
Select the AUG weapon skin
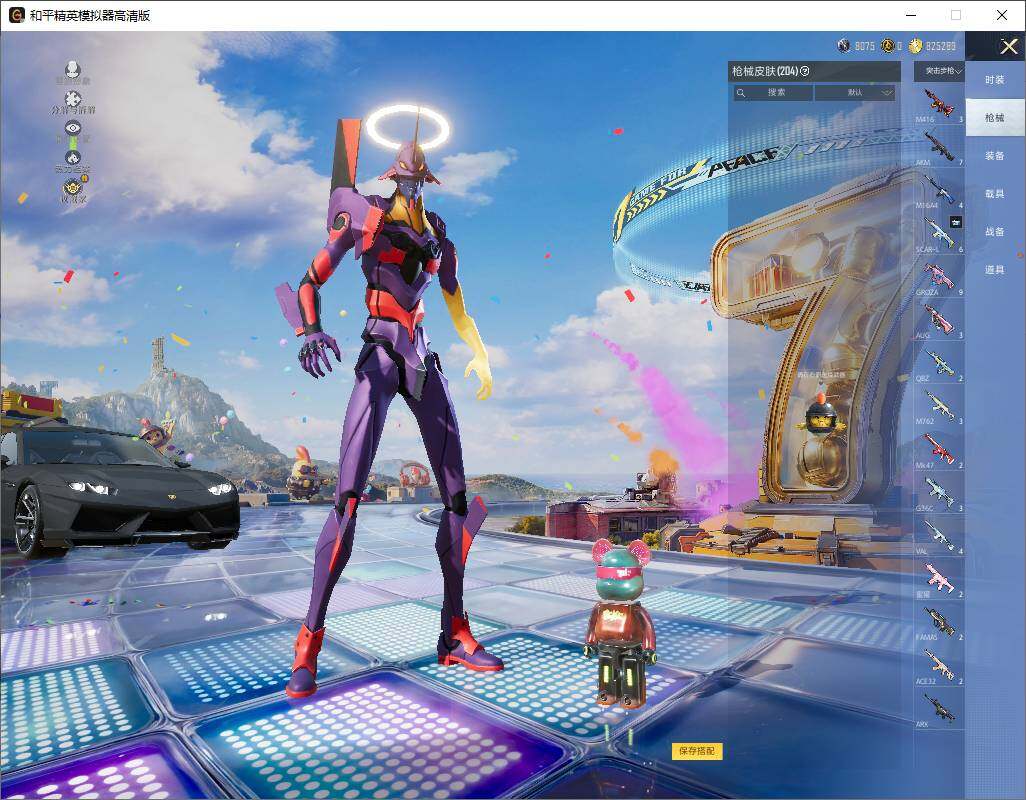[x=939, y=319]
